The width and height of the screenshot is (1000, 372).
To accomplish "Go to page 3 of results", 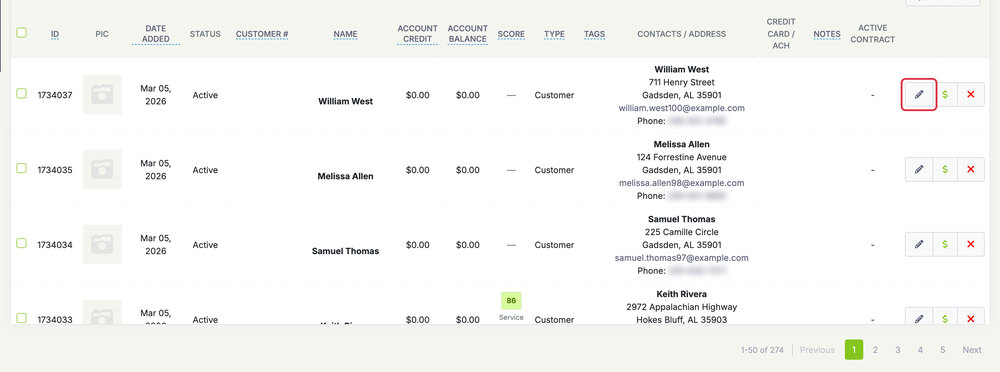I will click(x=897, y=350).
